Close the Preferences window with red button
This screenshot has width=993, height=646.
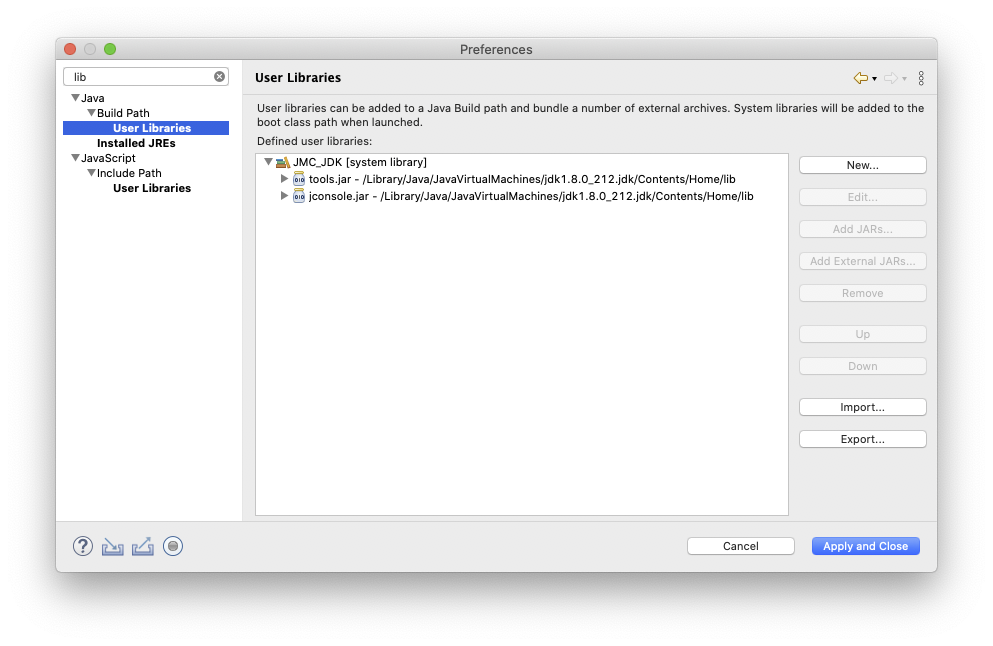point(70,49)
